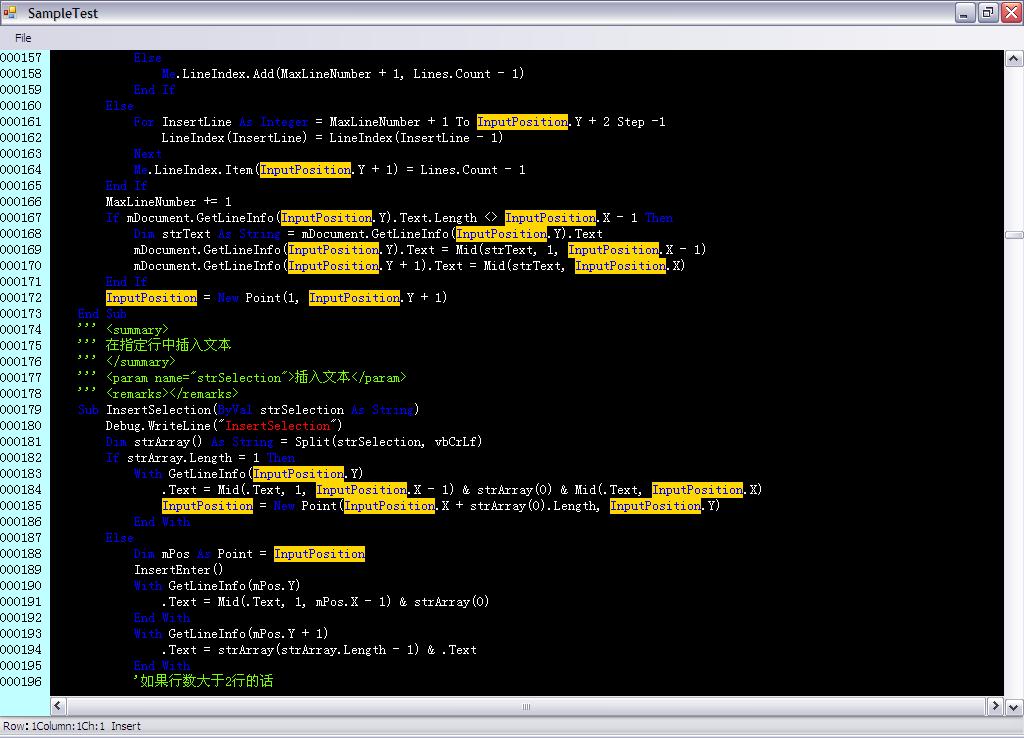Place cursor on "MaxLineNumber += 1" line

click(168, 202)
